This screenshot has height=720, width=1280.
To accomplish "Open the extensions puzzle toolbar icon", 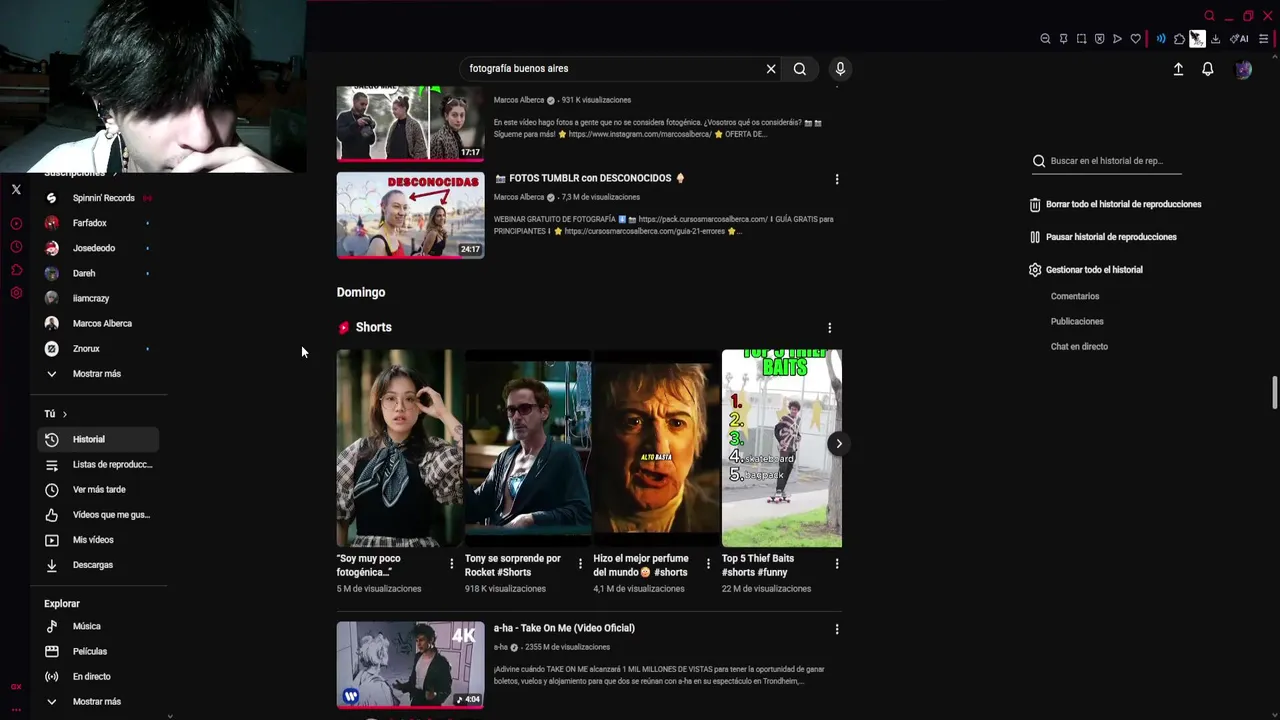I will tap(1179, 39).
